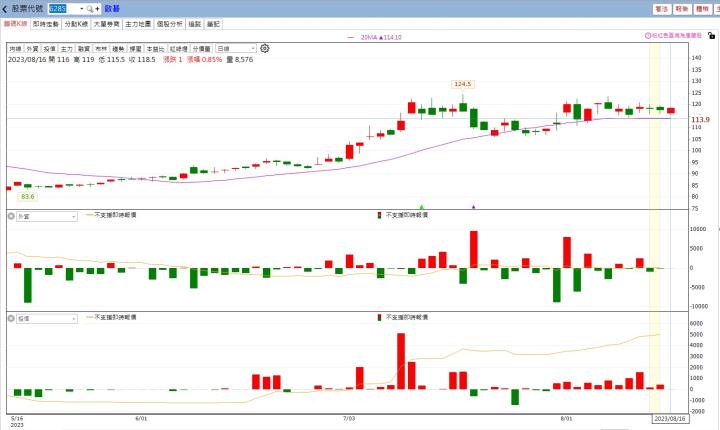Open the 投信 indicator dropdown
This screenshot has height=430, width=720.
[47, 318]
